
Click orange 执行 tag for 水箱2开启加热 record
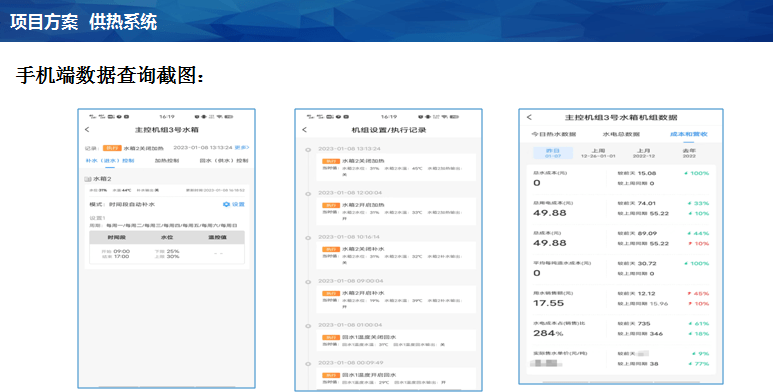click(331, 205)
